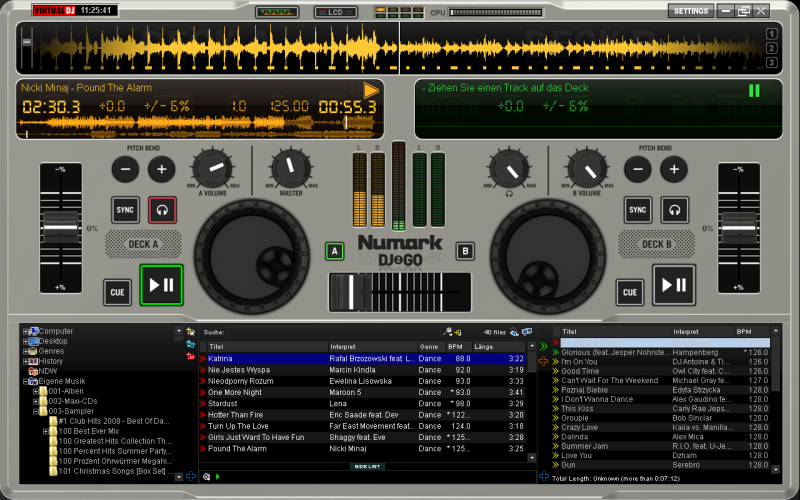Click the B VOLUME knob

(587, 168)
